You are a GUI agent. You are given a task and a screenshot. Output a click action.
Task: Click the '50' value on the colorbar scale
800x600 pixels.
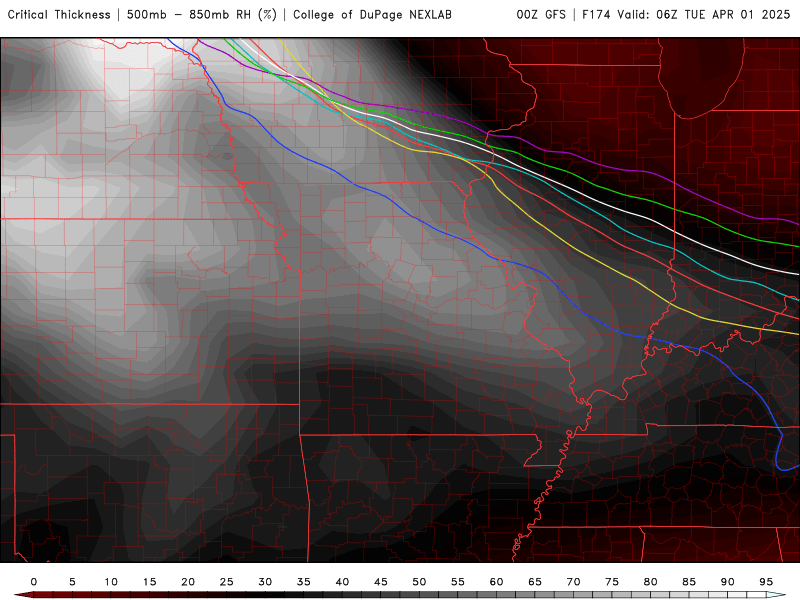click(x=419, y=582)
